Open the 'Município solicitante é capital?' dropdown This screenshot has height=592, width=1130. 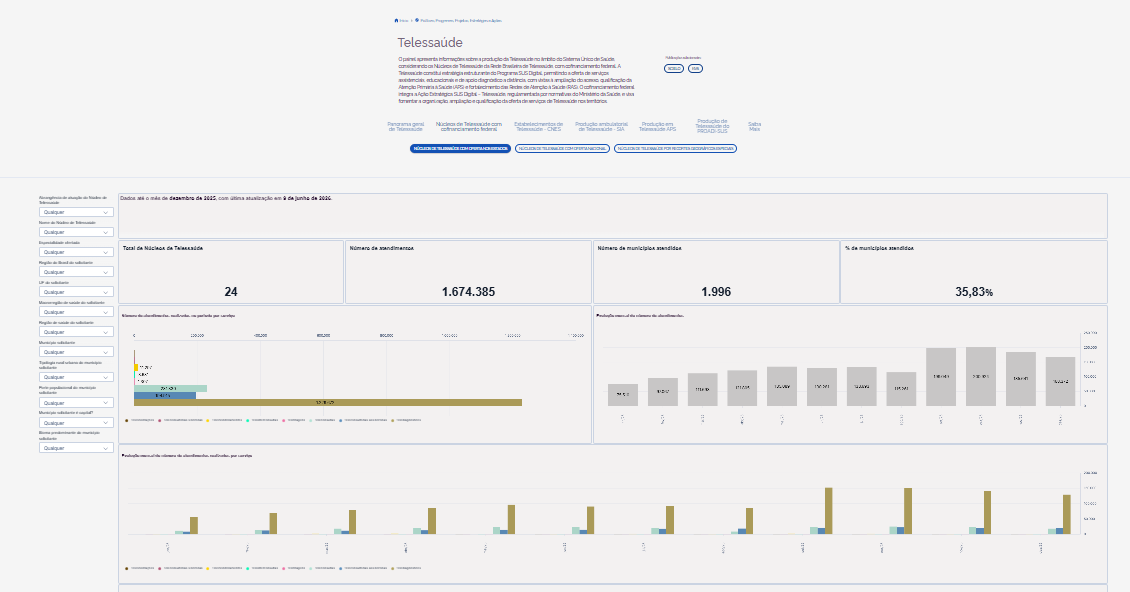(76, 423)
